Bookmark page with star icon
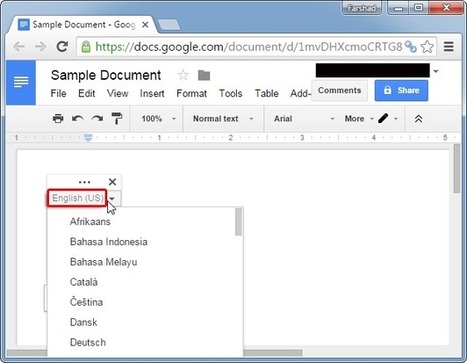Image resolution: width=467 pixels, height=363 pixels. click(x=427, y=47)
